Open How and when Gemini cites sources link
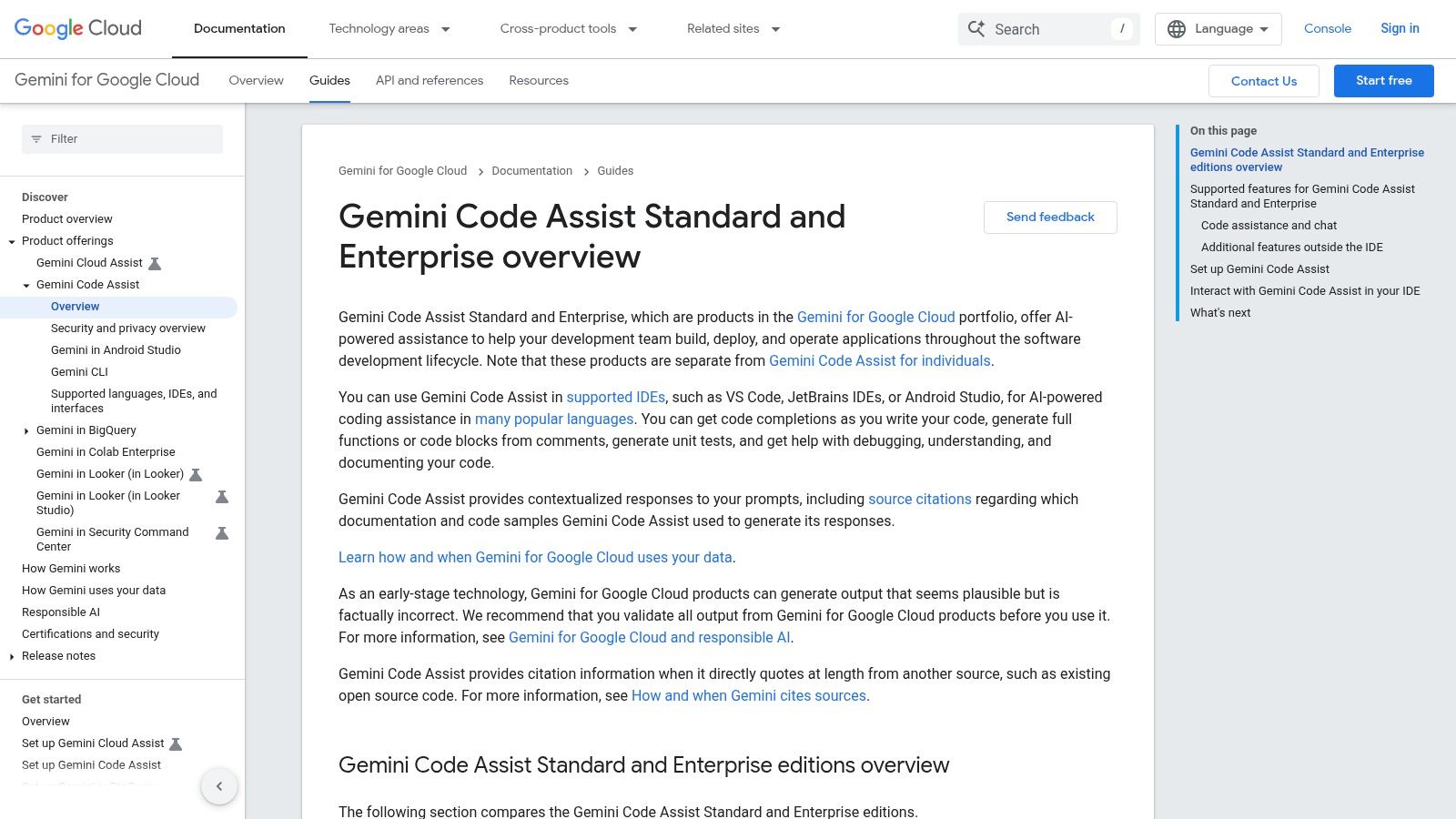 (x=749, y=696)
